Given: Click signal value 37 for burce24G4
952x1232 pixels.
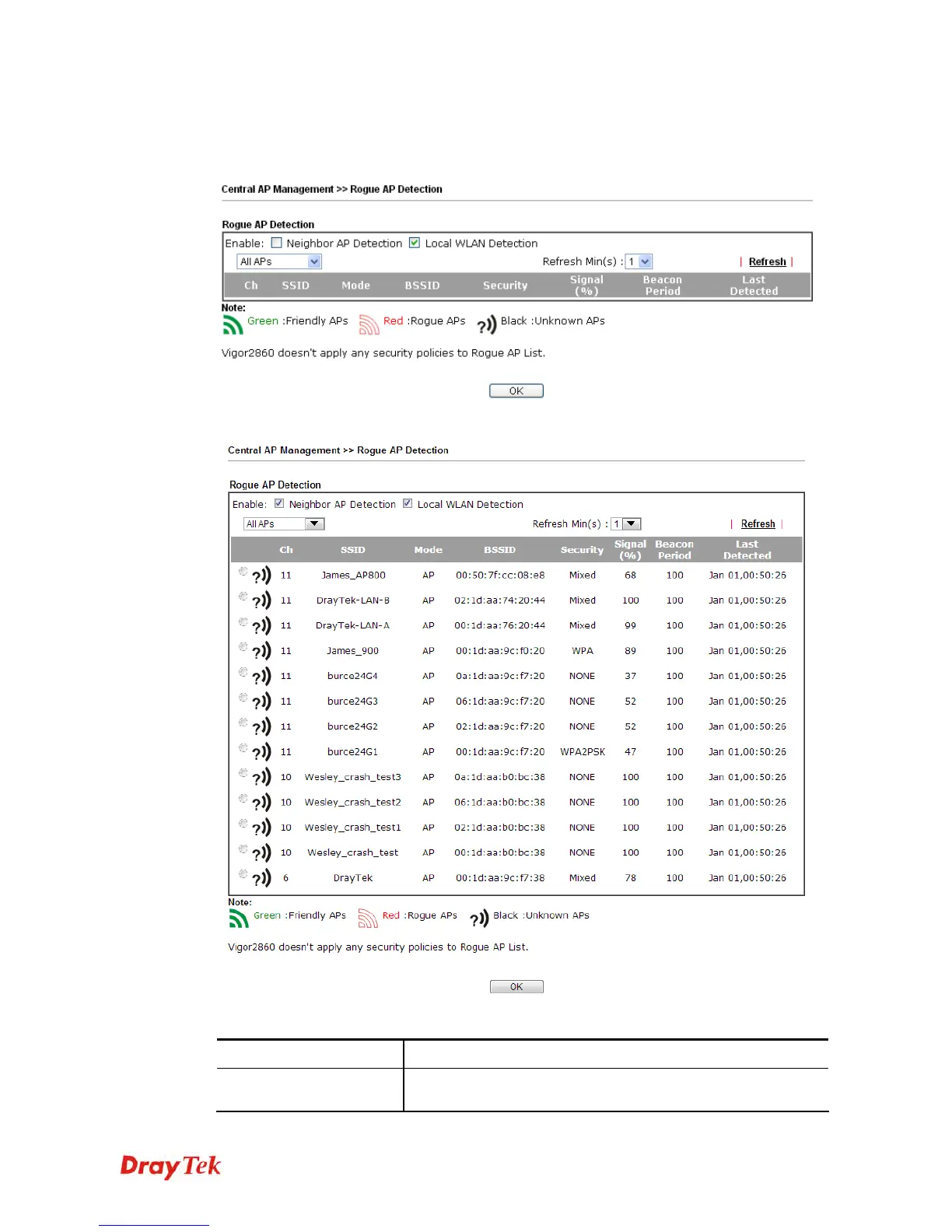Looking at the screenshot, I should click(x=631, y=676).
